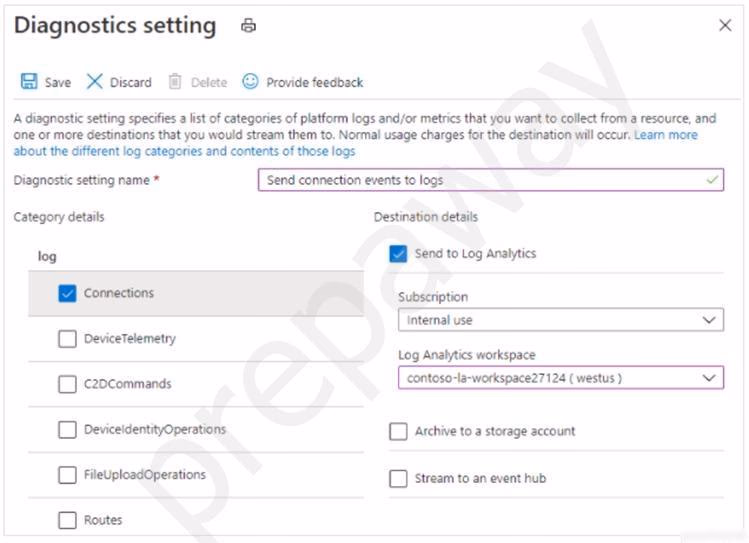Viewport: 749px width, 543px height.
Task: Enable the DeviceTelemetry checkbox
Action: [67, 339]
